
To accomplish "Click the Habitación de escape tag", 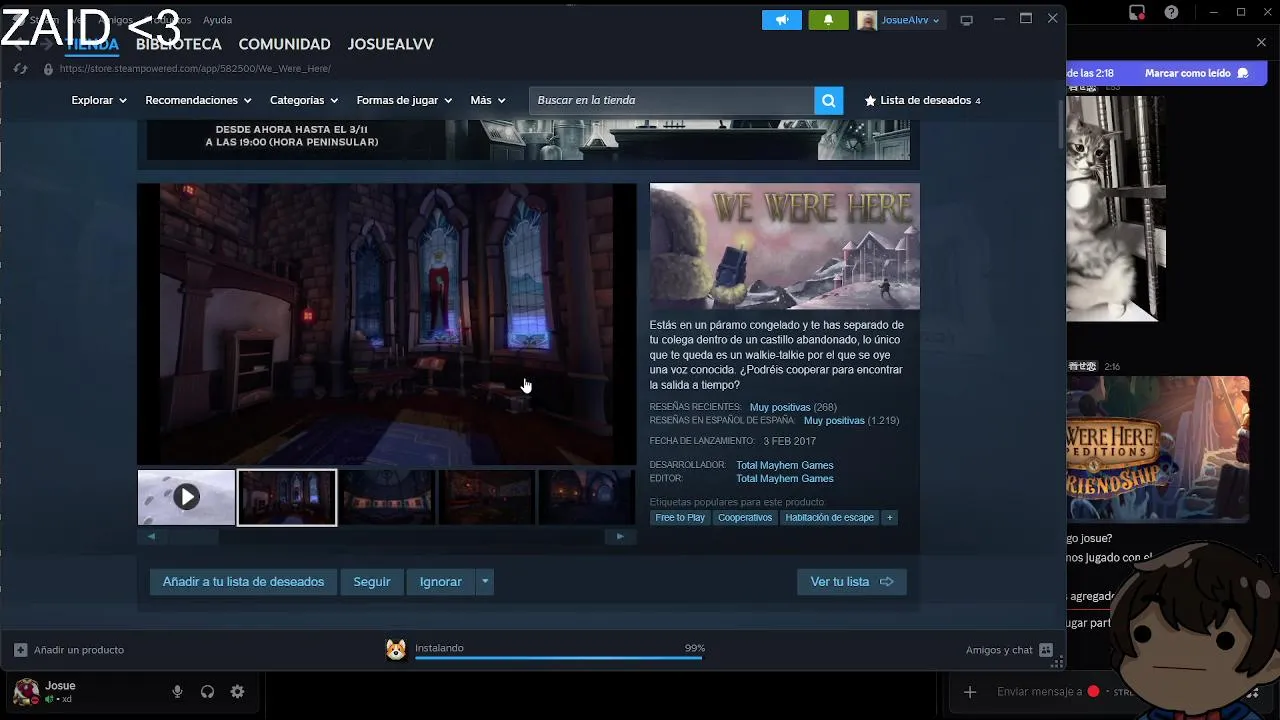I will [x=829, y=518].
